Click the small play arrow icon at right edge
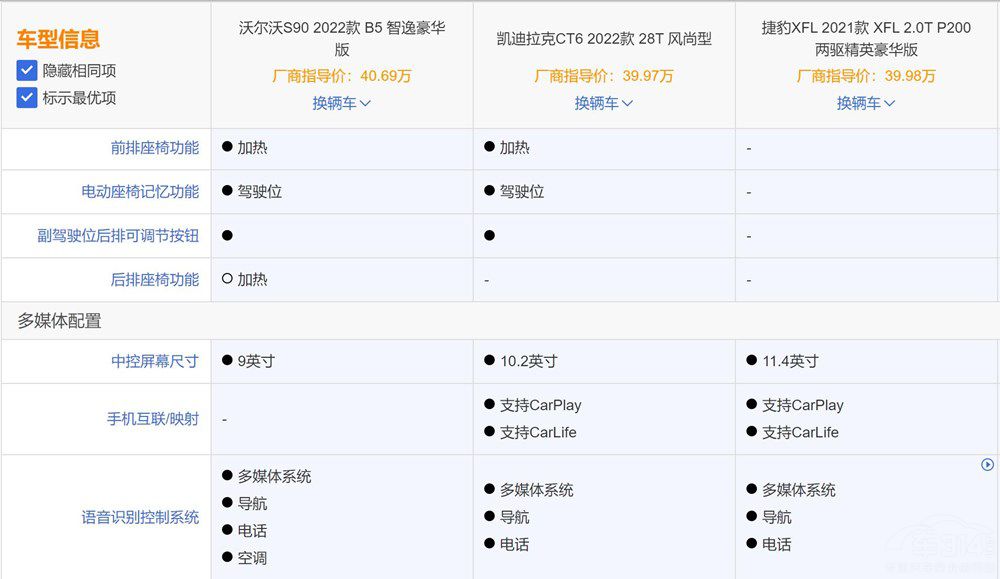 click(x=987, y=464)
